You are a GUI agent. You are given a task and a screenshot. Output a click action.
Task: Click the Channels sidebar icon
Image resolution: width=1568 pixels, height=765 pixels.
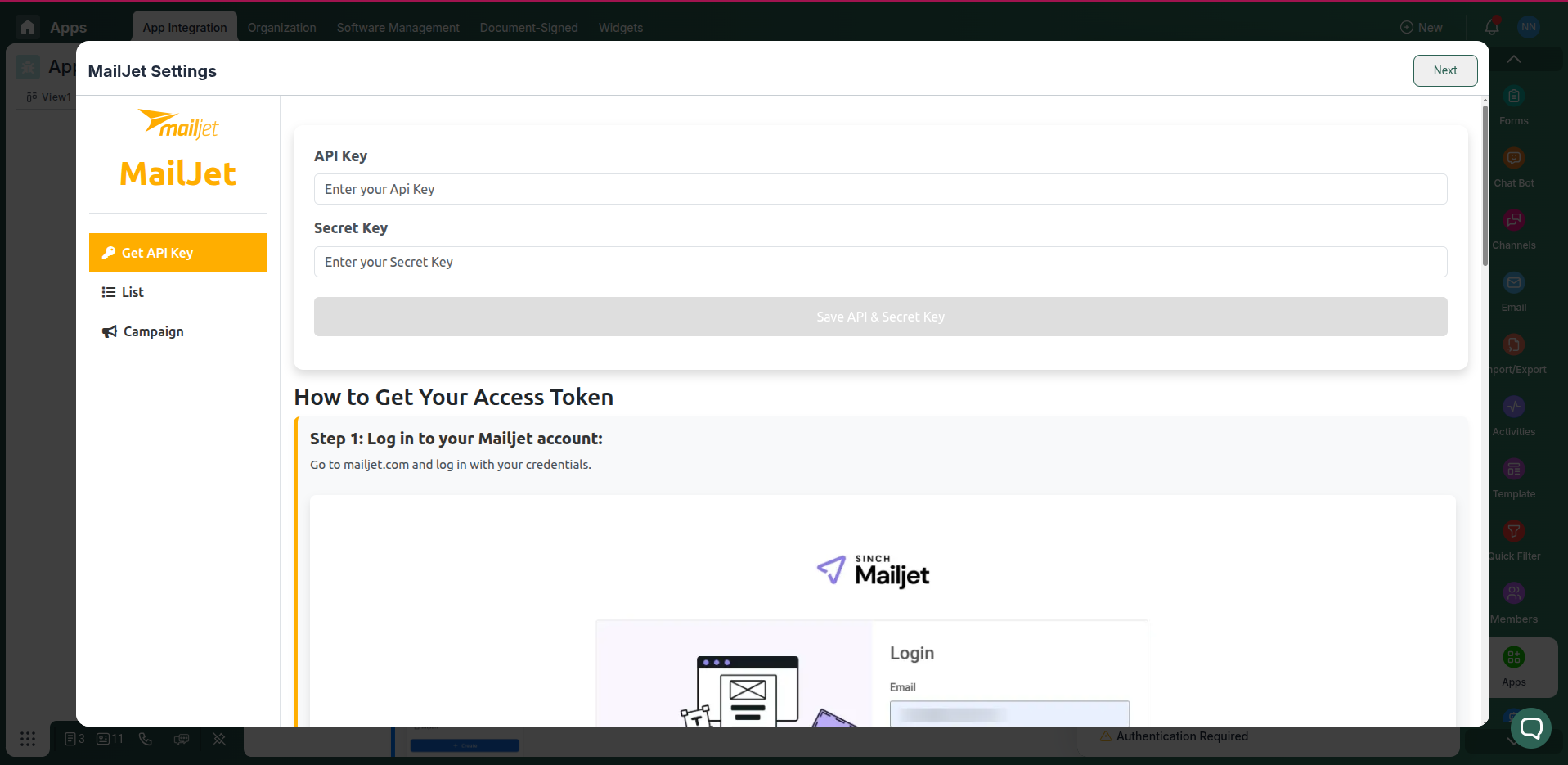coord(1513,221)
